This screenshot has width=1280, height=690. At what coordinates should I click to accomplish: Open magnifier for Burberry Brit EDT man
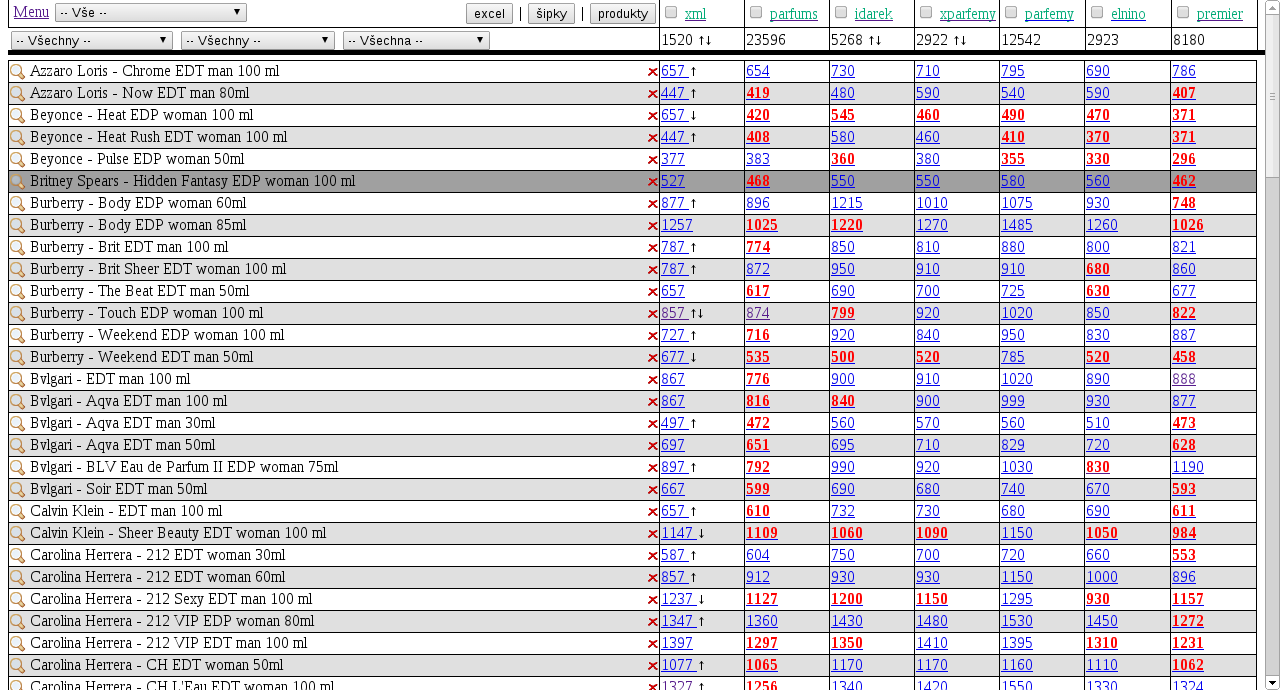click(17, 248)
